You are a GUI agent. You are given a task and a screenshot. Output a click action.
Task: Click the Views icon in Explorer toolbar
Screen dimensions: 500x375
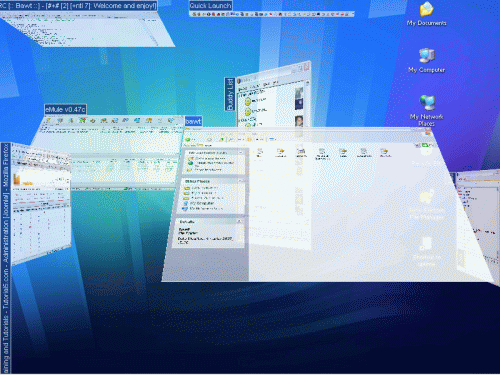coord(272,139)
